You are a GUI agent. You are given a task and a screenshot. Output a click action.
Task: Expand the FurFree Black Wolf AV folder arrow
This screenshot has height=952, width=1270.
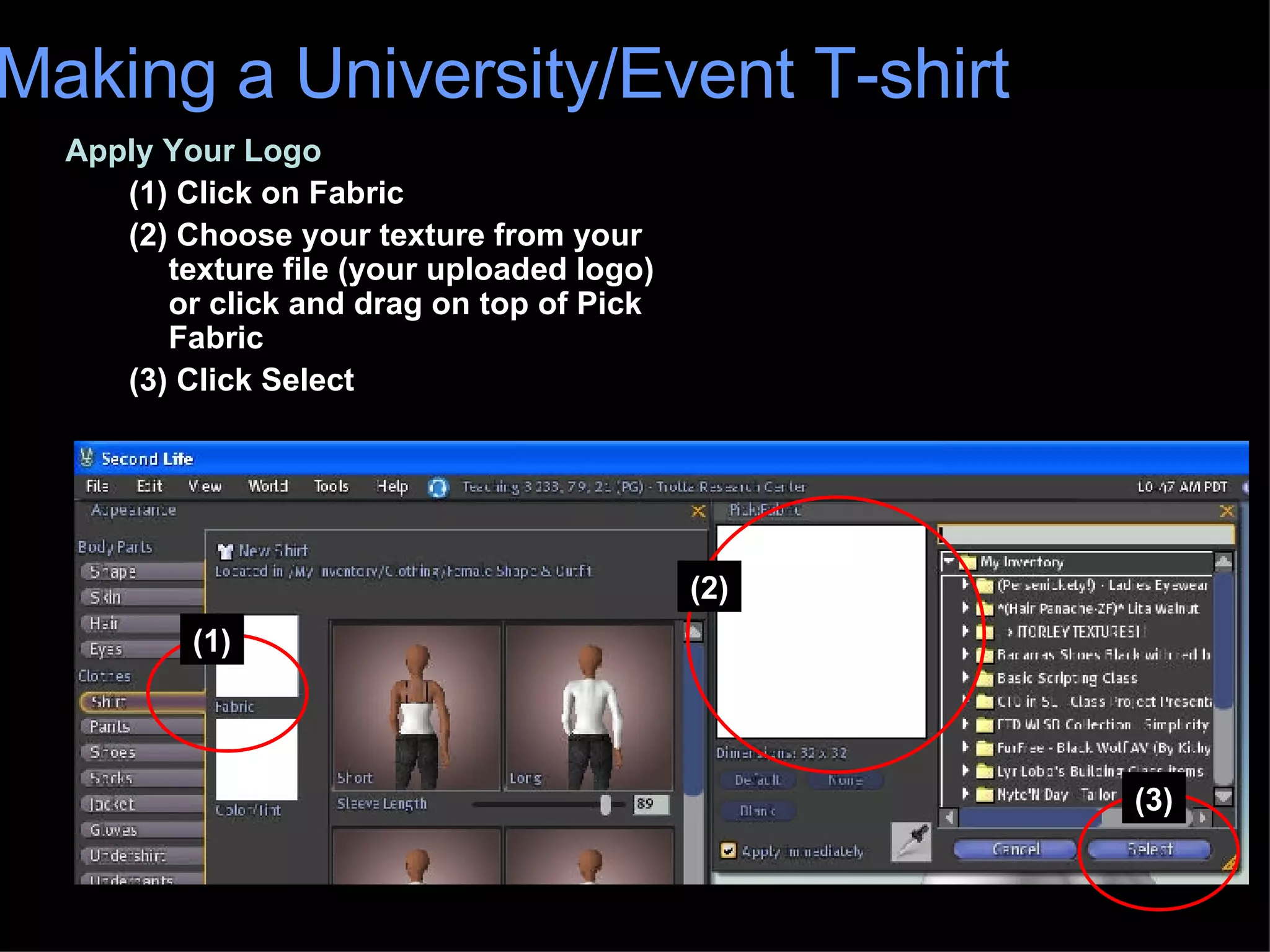pyautogui.click(x=966, y=747)
